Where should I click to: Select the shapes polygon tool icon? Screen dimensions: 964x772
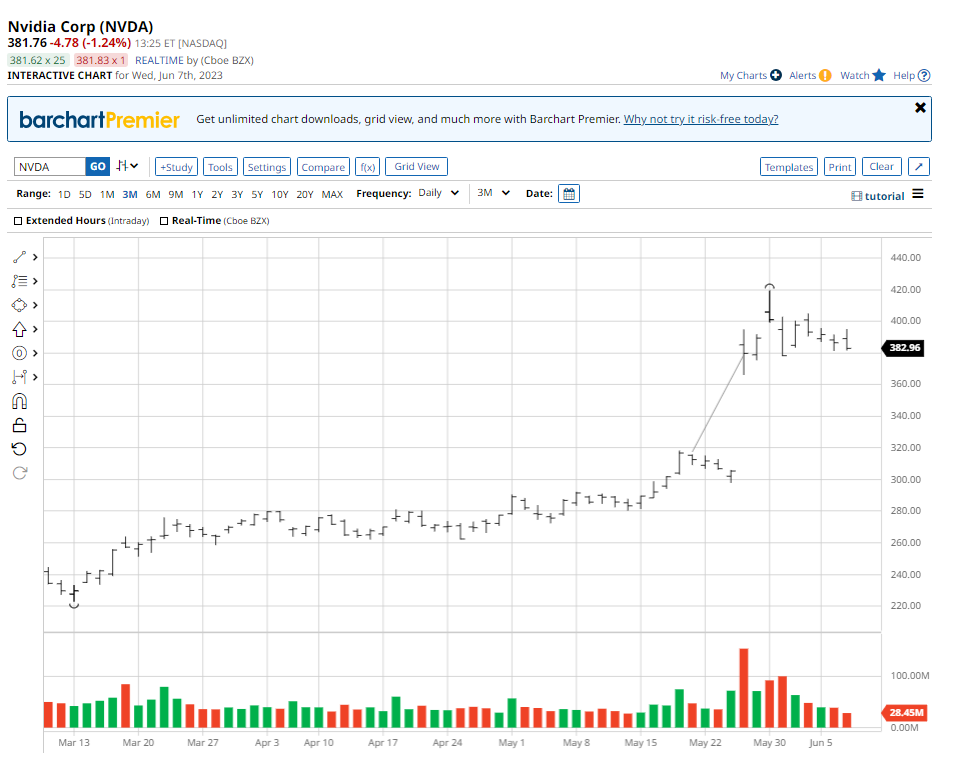(19, 305)
